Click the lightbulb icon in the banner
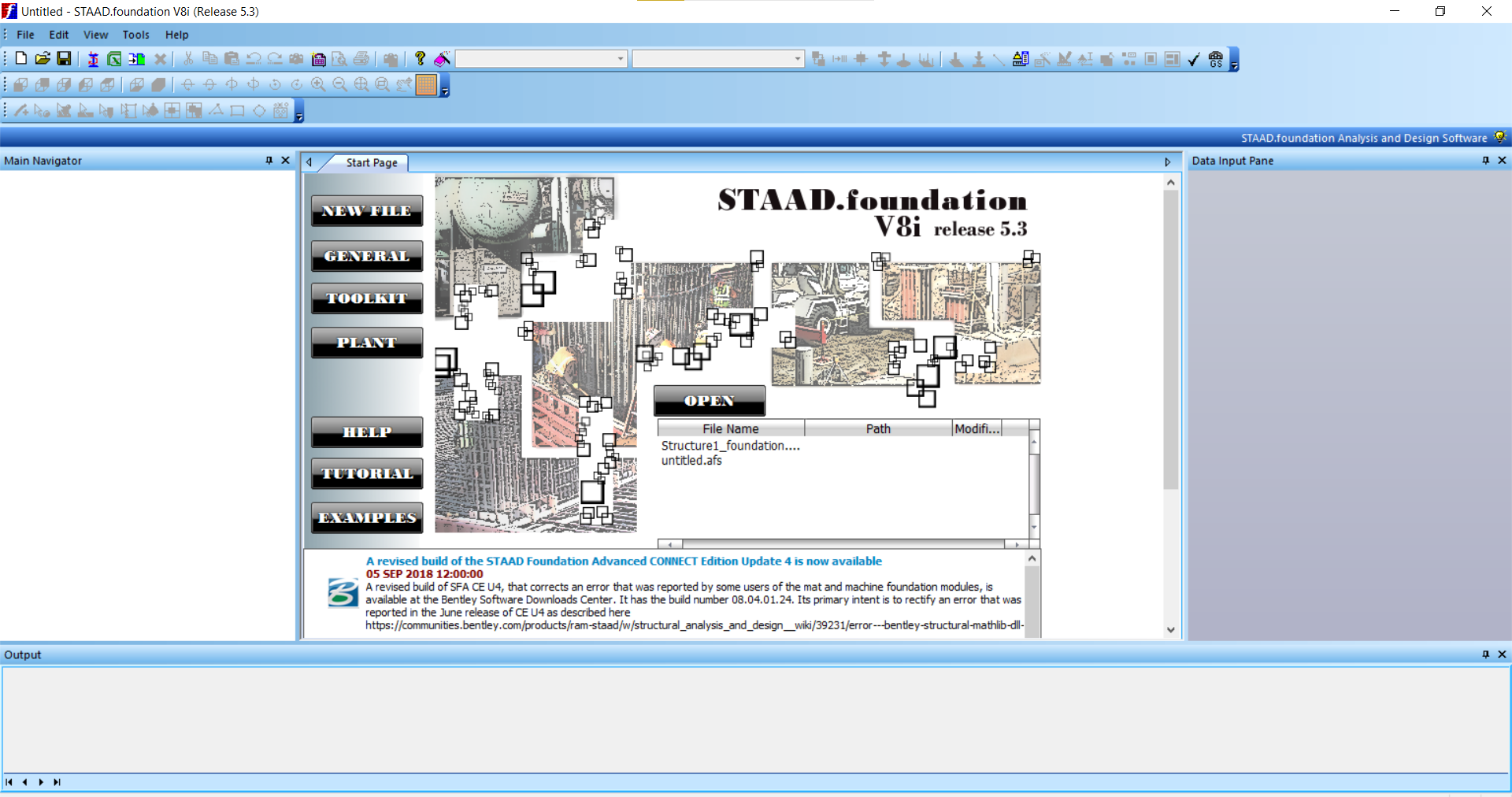The width and height of the screenshot is (1512, 797). 1499,137
